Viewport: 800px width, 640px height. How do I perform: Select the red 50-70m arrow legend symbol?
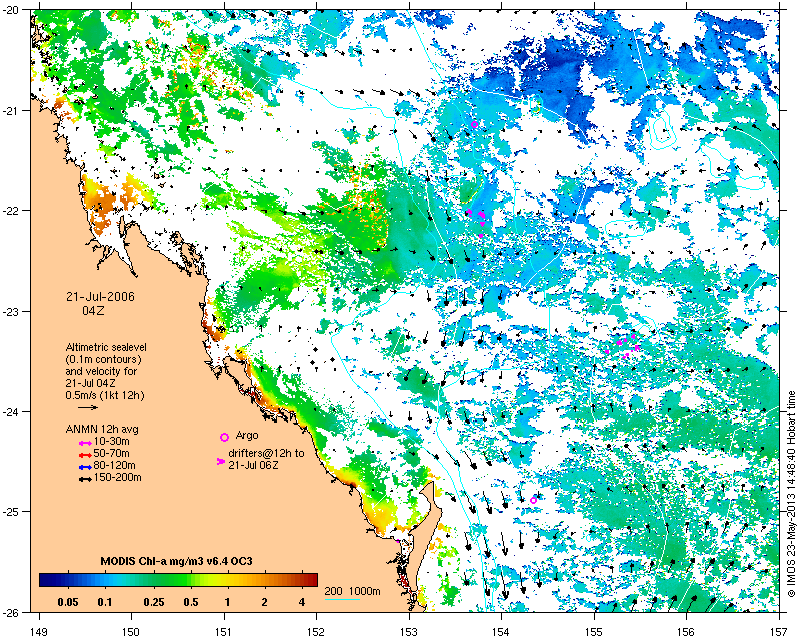[x=85, y=455]
